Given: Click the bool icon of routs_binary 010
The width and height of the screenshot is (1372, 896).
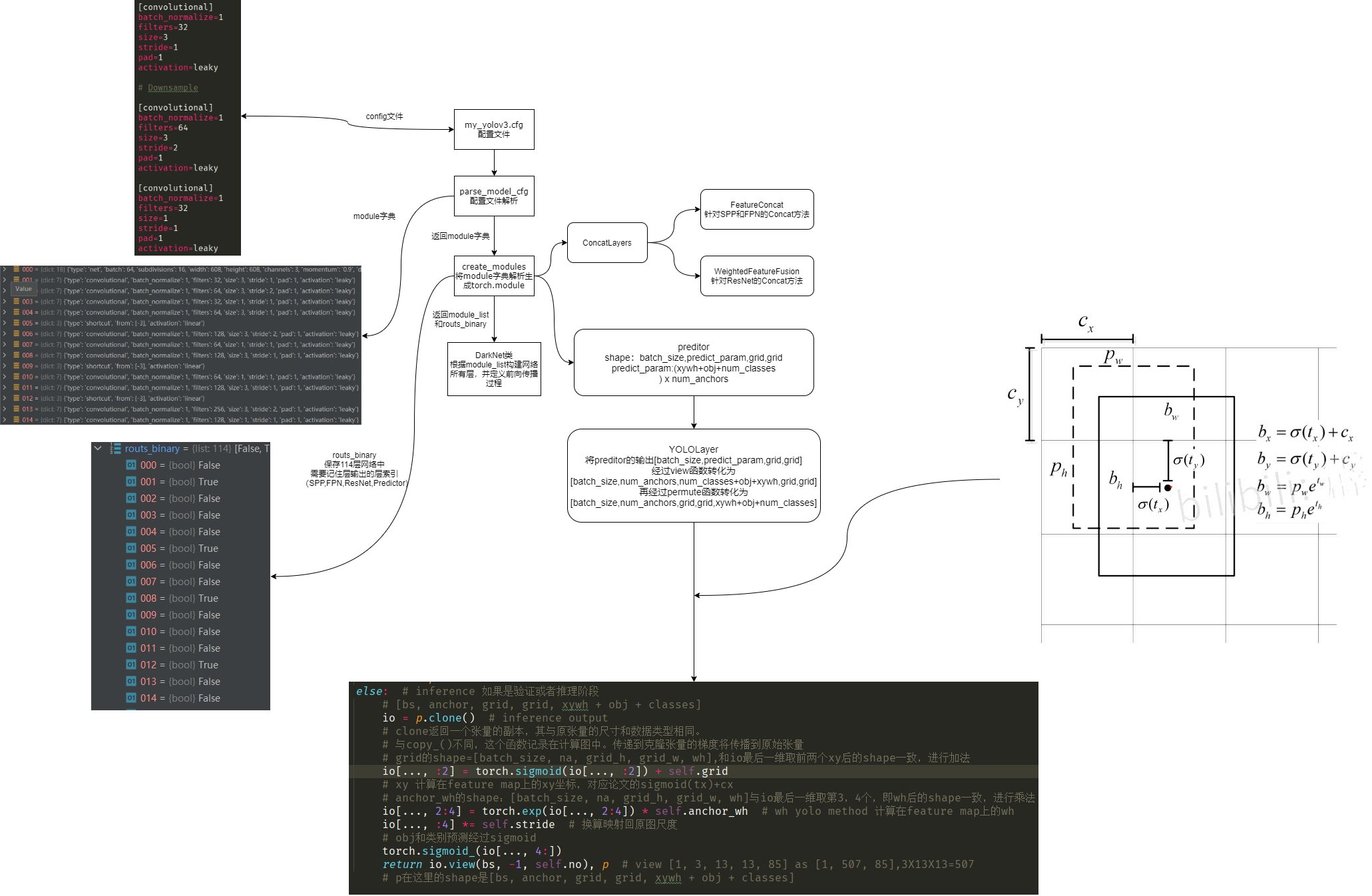Looking at the screenshot, I should 131,632.
